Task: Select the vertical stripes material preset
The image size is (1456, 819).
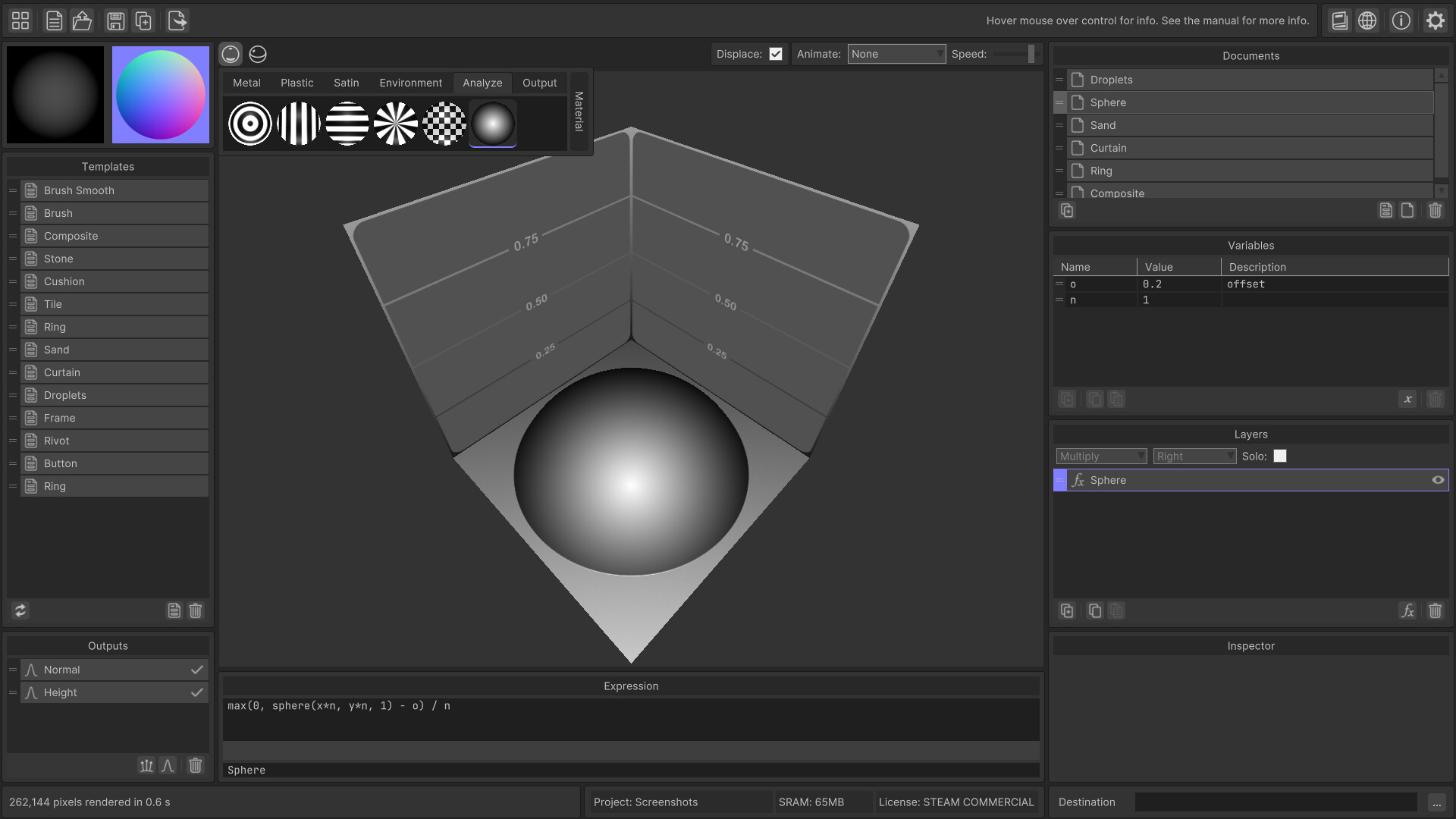Action: (298, 123)
